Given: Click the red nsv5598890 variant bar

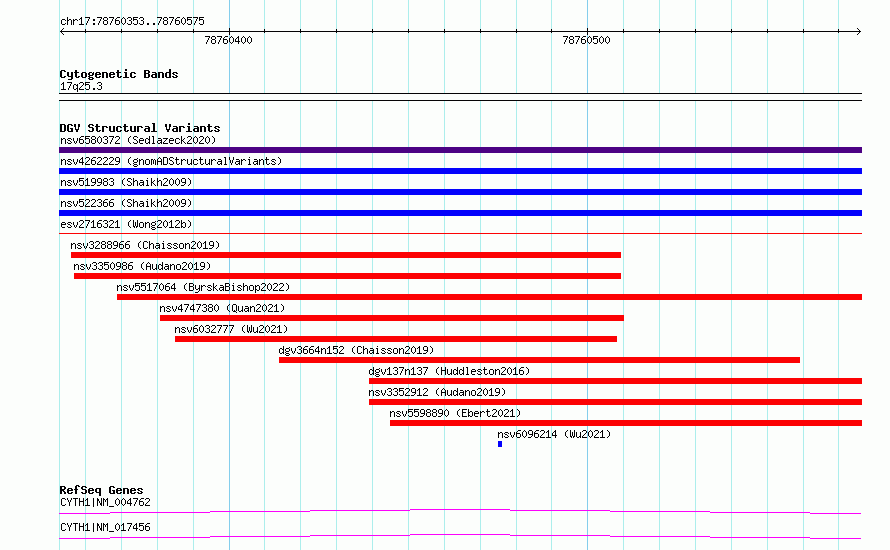Looking at the screenshot, I should click(x=626, y=423).
